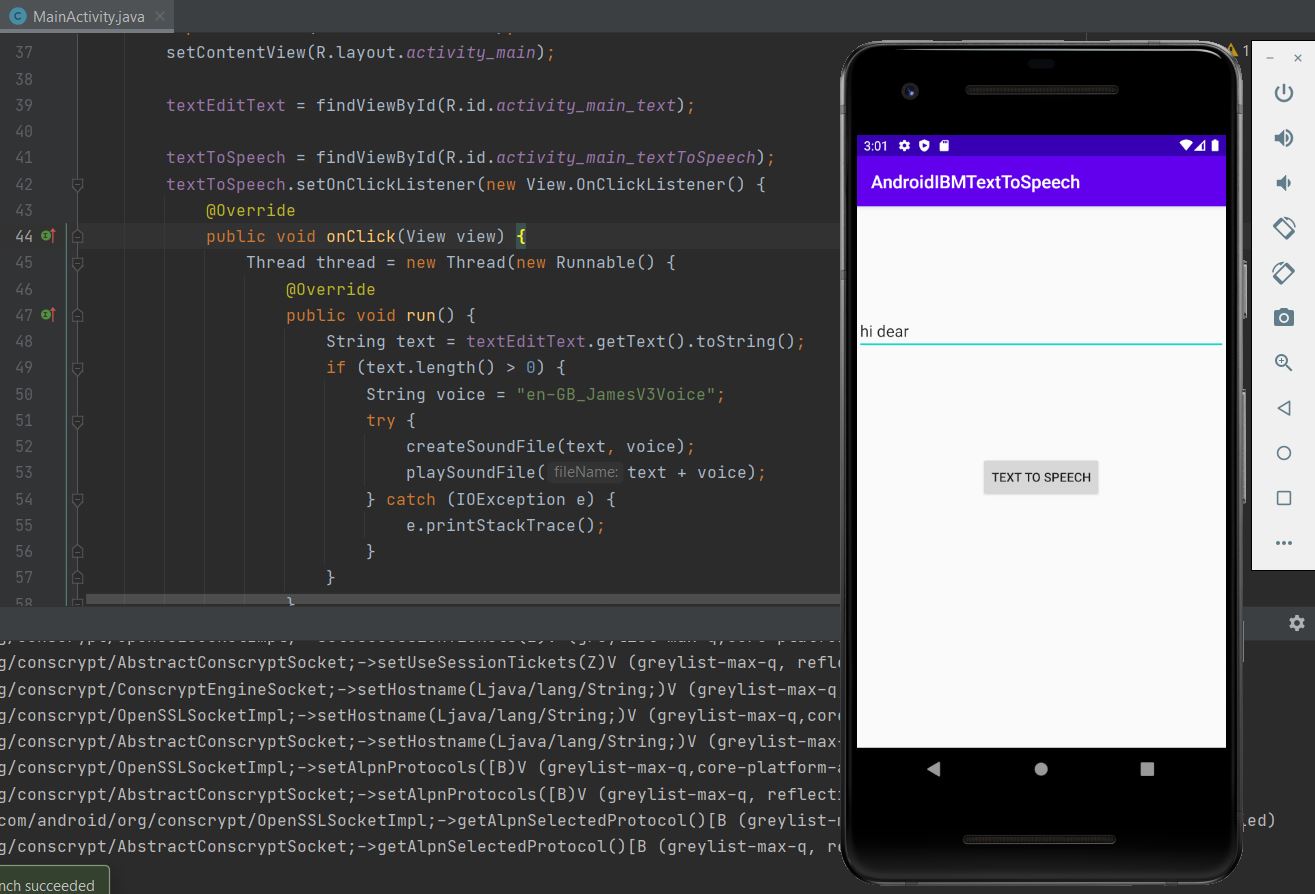Click the Volume up icon on emulator toolbar
1315x894 pixels.
(1283, 137)
